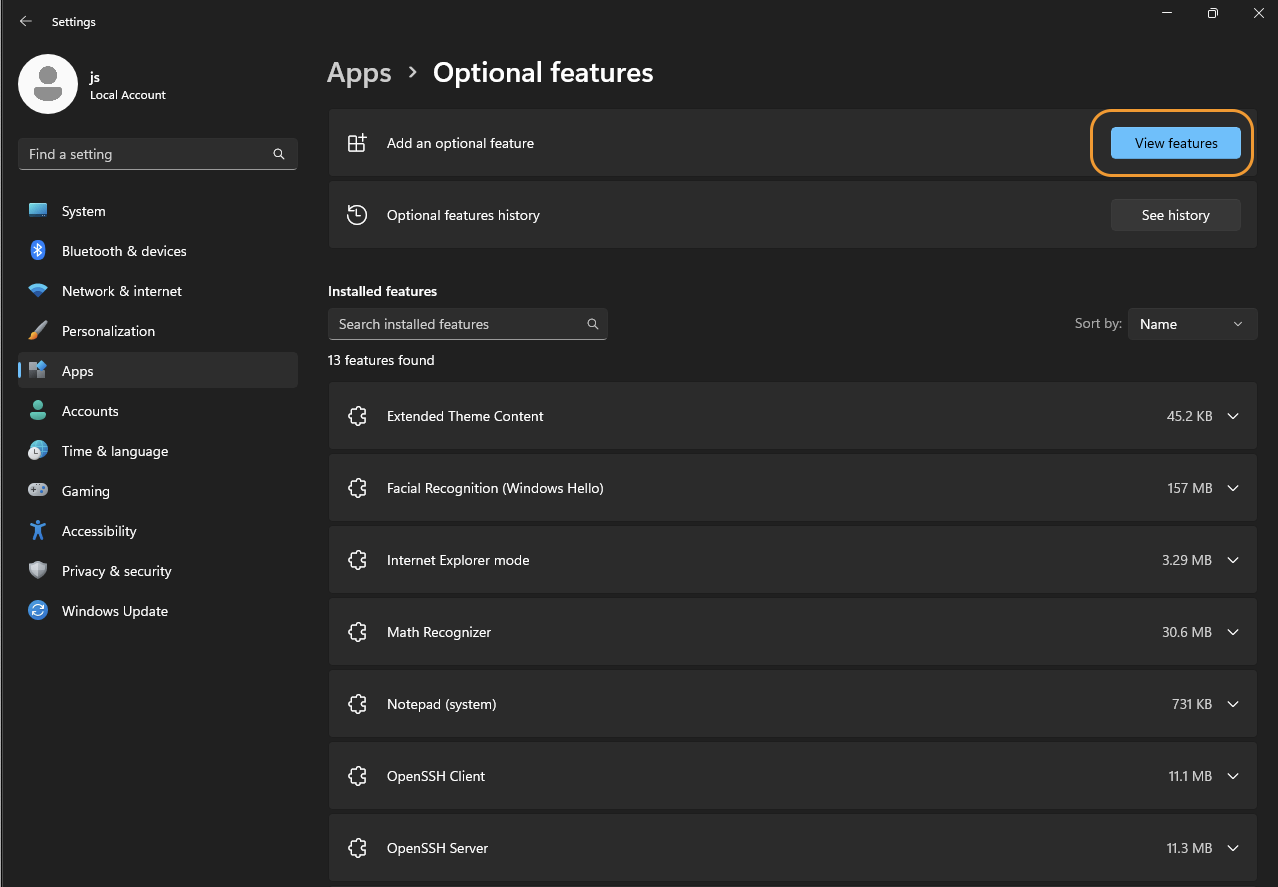Click the Windows Update sidebar icon
Viewport: 1278px width, 887px height.
(38, 611)
